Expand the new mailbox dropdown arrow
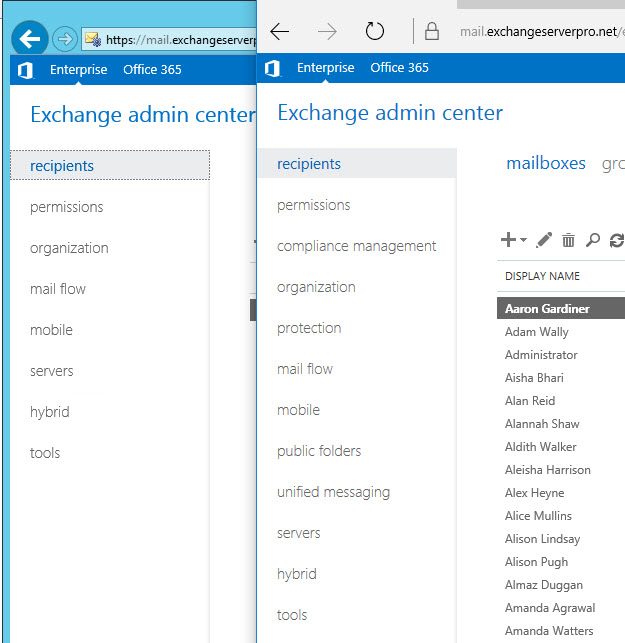Screen dimensions: 625x643 (x=523, y=239)
